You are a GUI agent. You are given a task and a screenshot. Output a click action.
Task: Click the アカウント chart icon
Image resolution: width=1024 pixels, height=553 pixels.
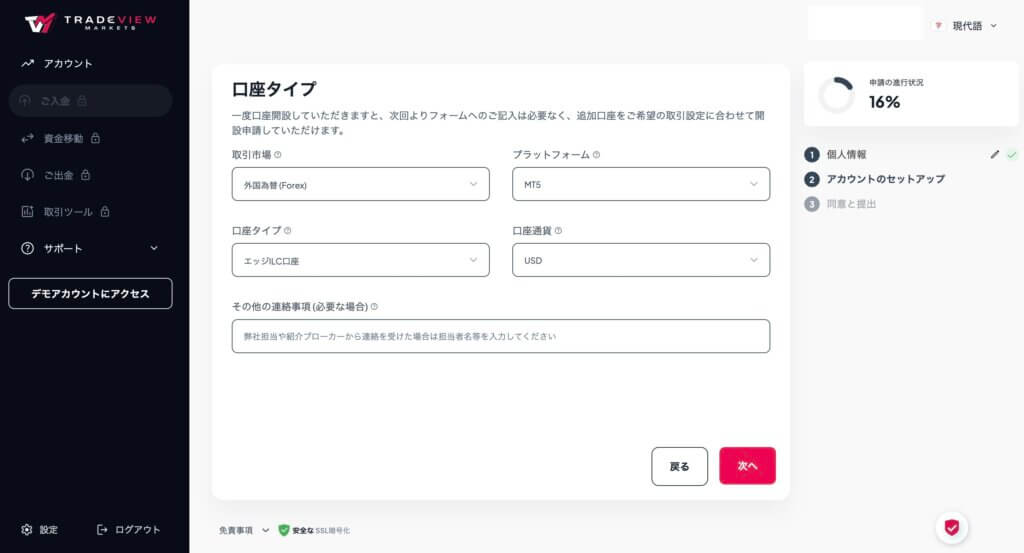[x=27, y=63]
